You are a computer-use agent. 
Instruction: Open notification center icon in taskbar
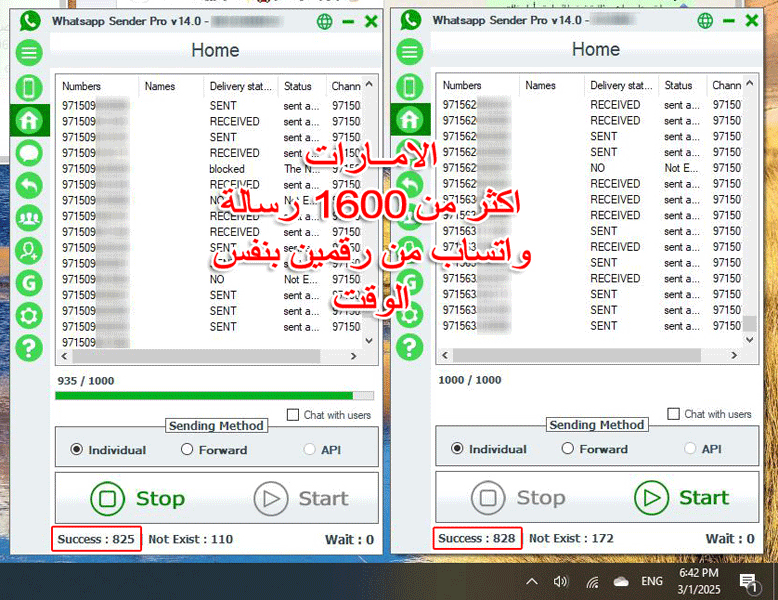pos(748,583)
